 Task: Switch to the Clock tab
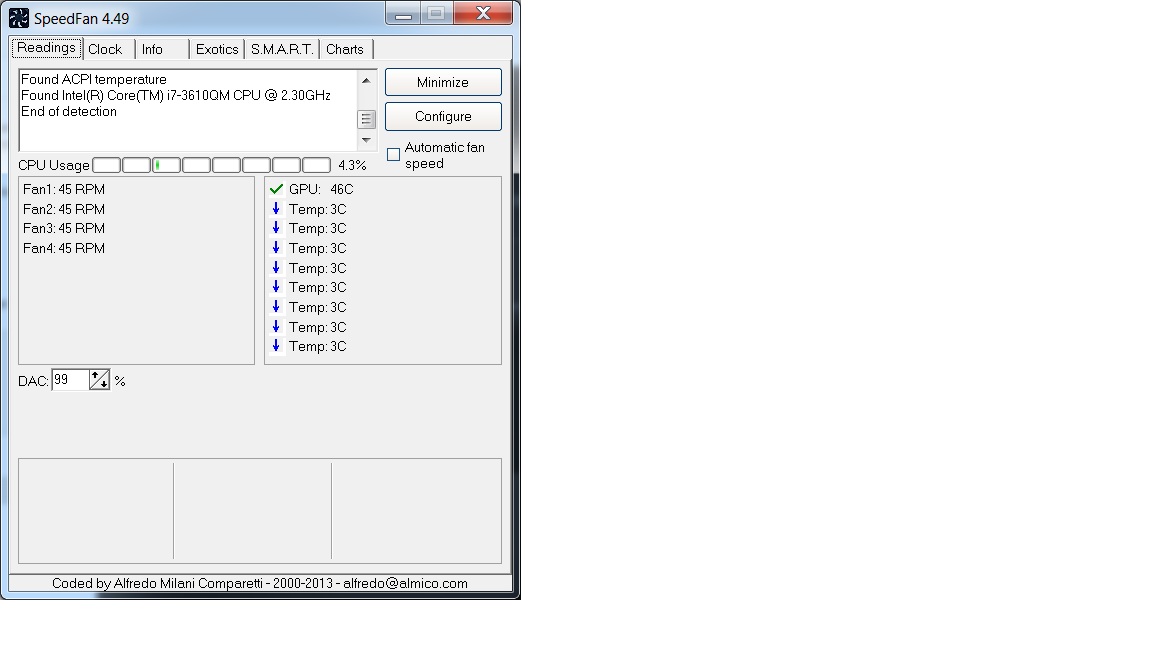coord(105,49)
